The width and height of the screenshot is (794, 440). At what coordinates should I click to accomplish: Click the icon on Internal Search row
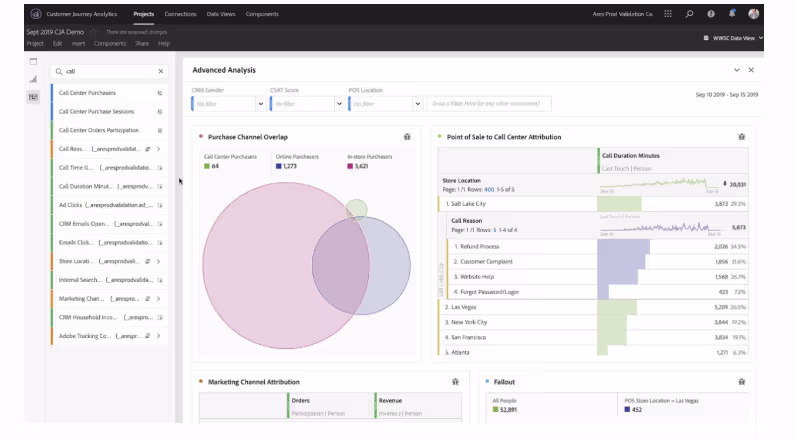tap(160, 280)
